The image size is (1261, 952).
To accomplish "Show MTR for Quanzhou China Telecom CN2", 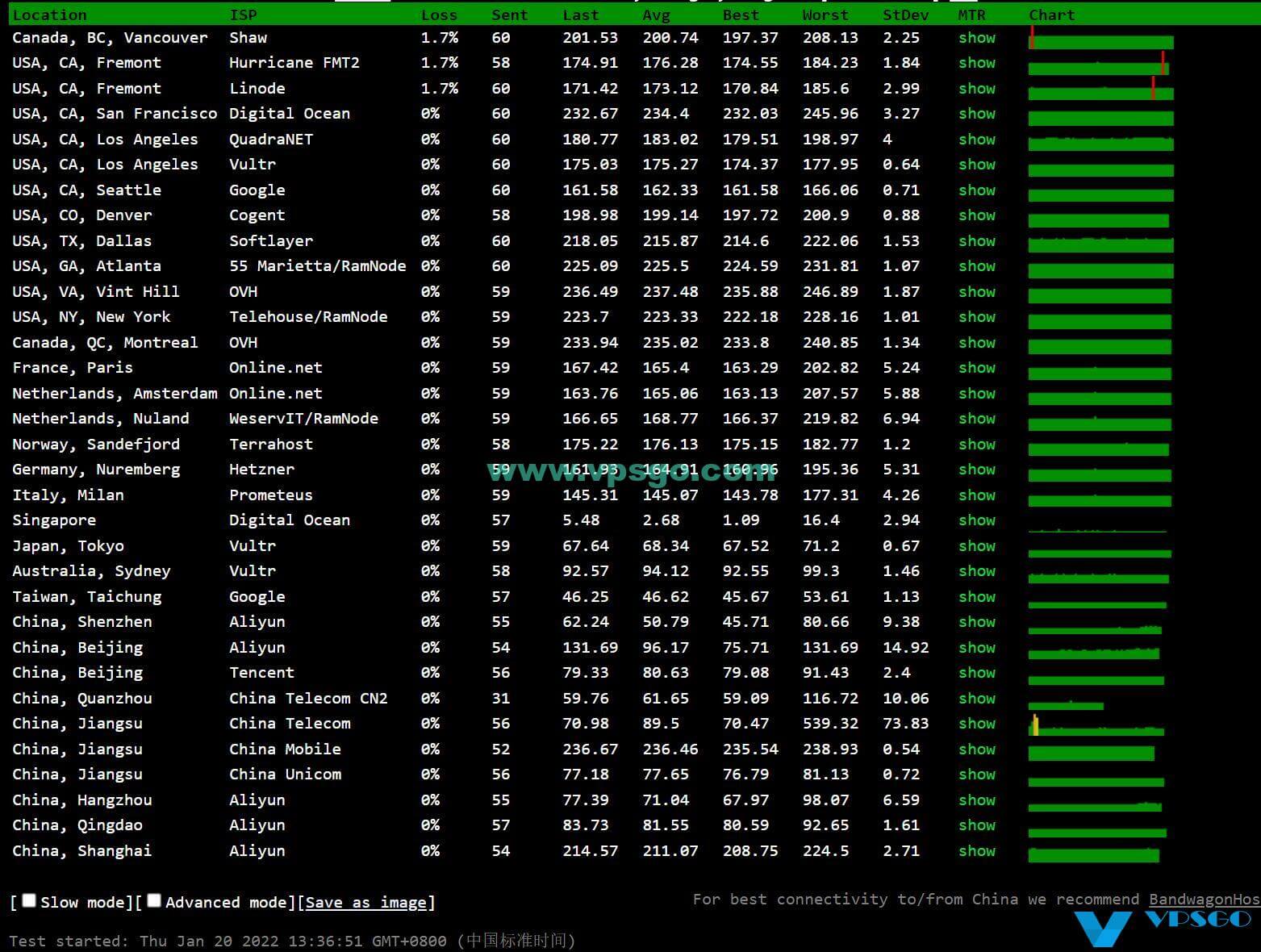I will [x=977, y=699].
